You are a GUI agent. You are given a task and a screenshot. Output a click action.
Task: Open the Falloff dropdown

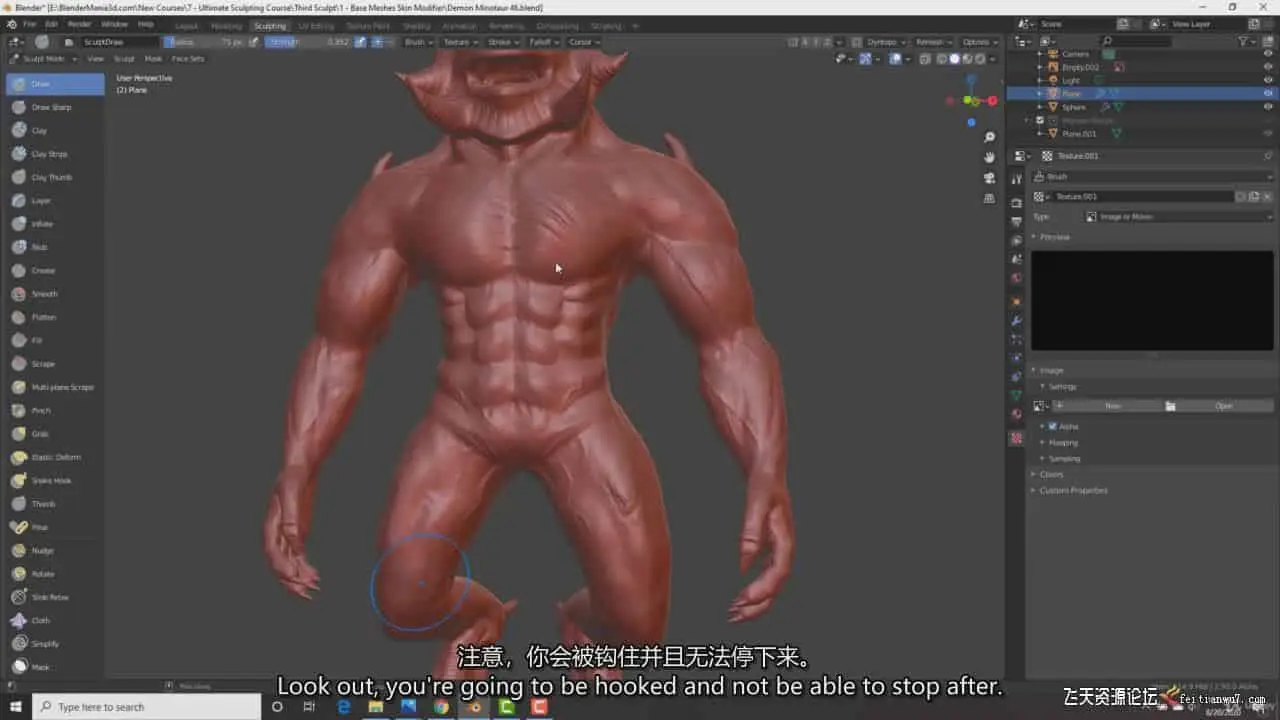tap(544, 42)
